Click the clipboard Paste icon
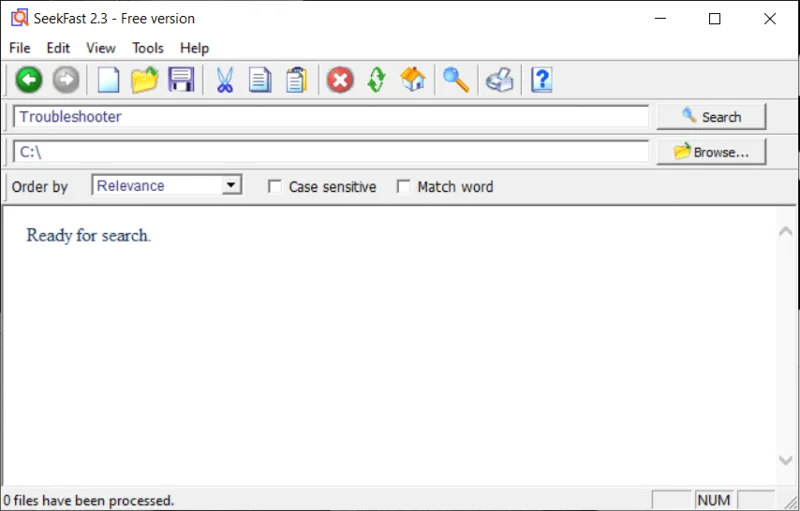The height and width of the screenshot is (511, 800). coord(296,80)
